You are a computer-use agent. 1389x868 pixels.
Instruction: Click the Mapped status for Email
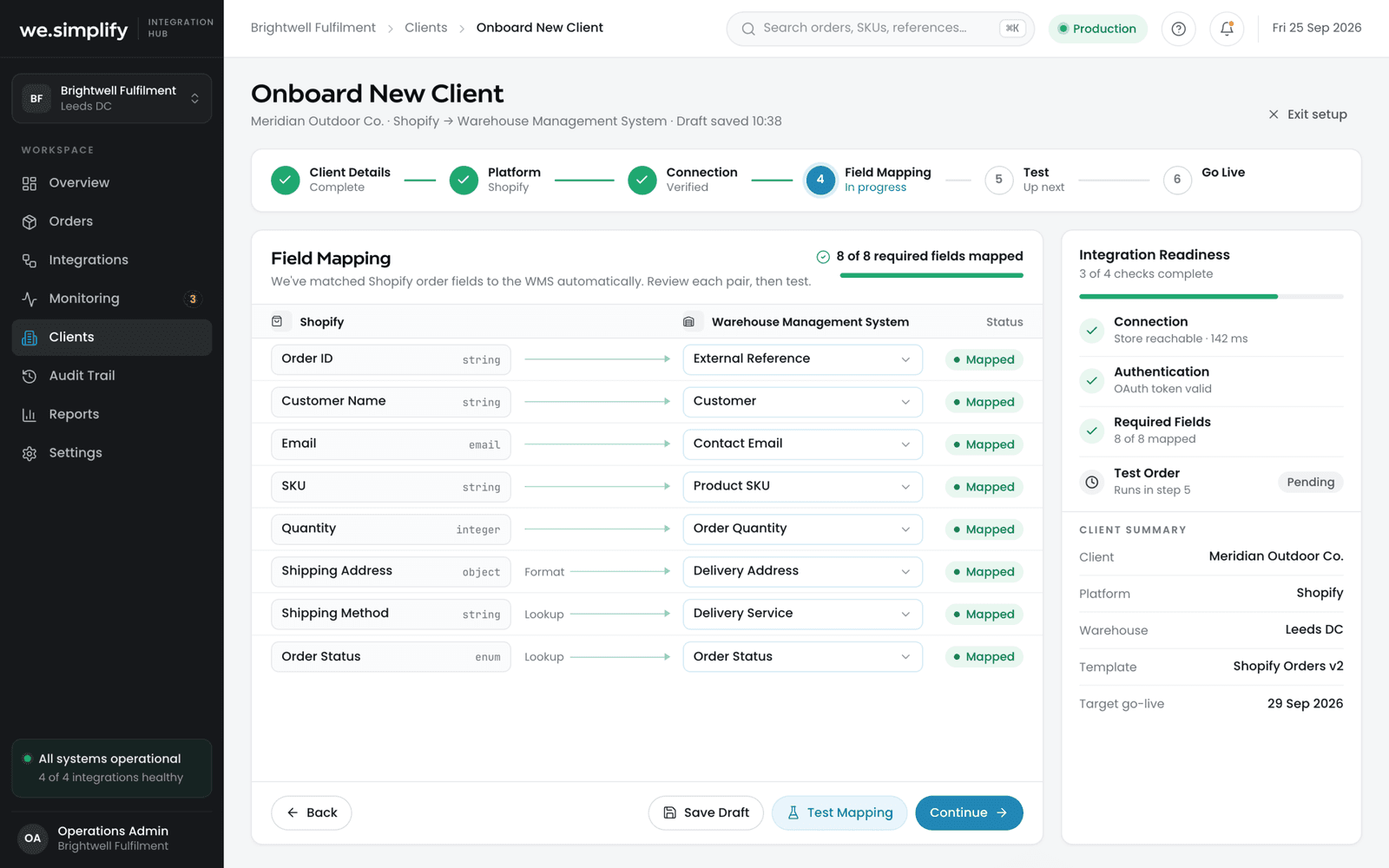(x=984, y=444)
